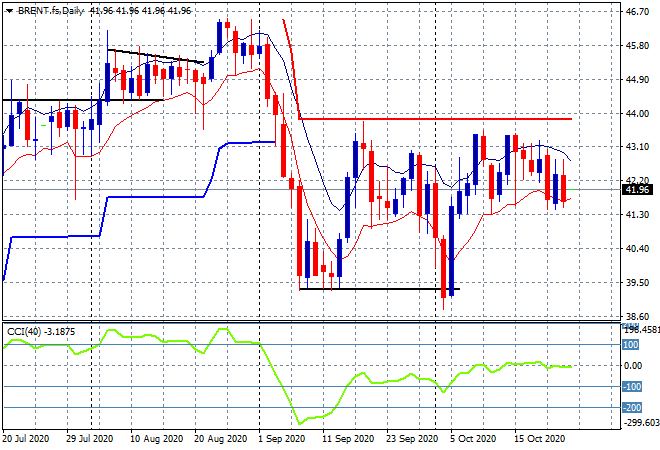
Task: Click the 38.60 price axis label
Action: click(x=637, y=316)
